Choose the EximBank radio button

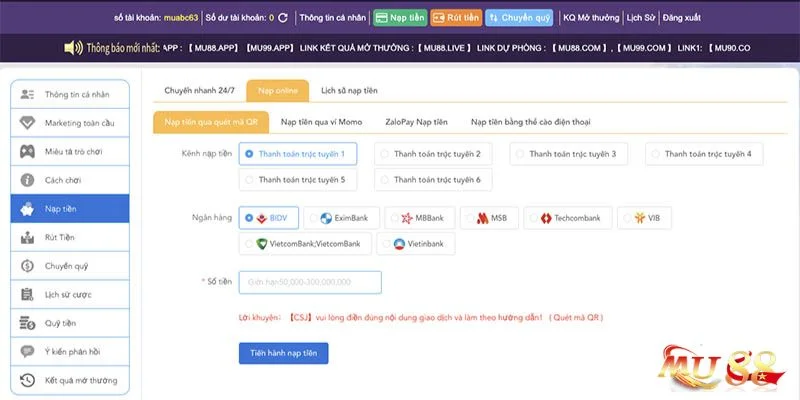pyautogui.click(x=313, y=218)
